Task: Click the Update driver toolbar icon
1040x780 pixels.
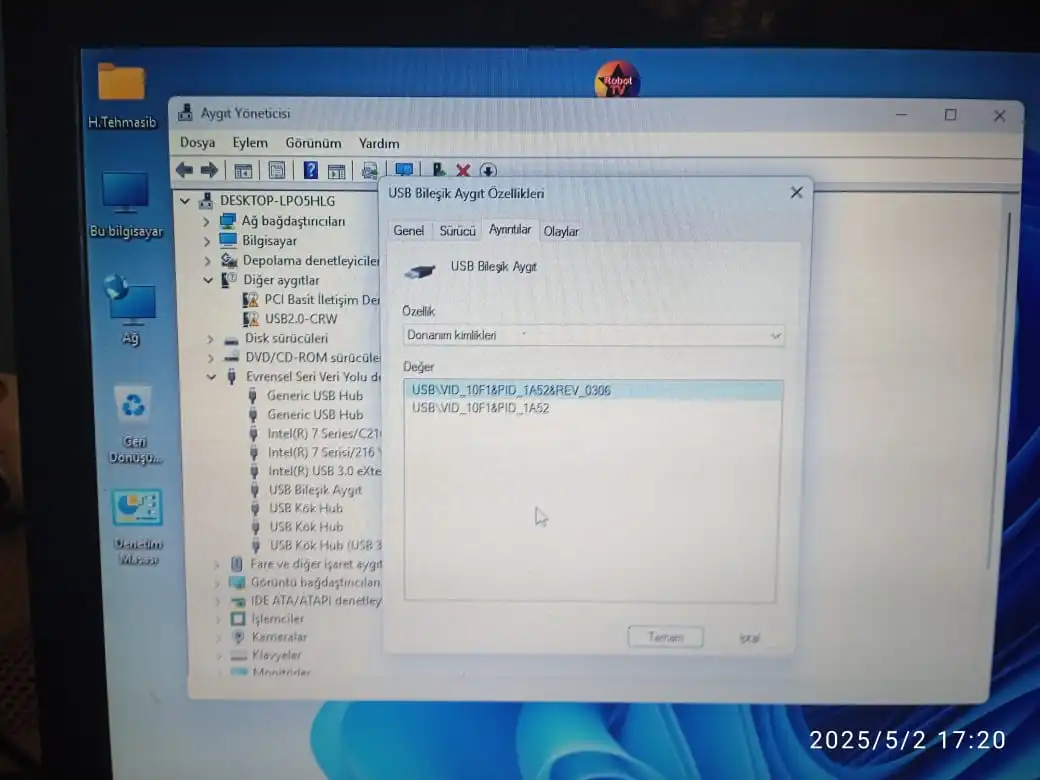Action: point(438,170)
